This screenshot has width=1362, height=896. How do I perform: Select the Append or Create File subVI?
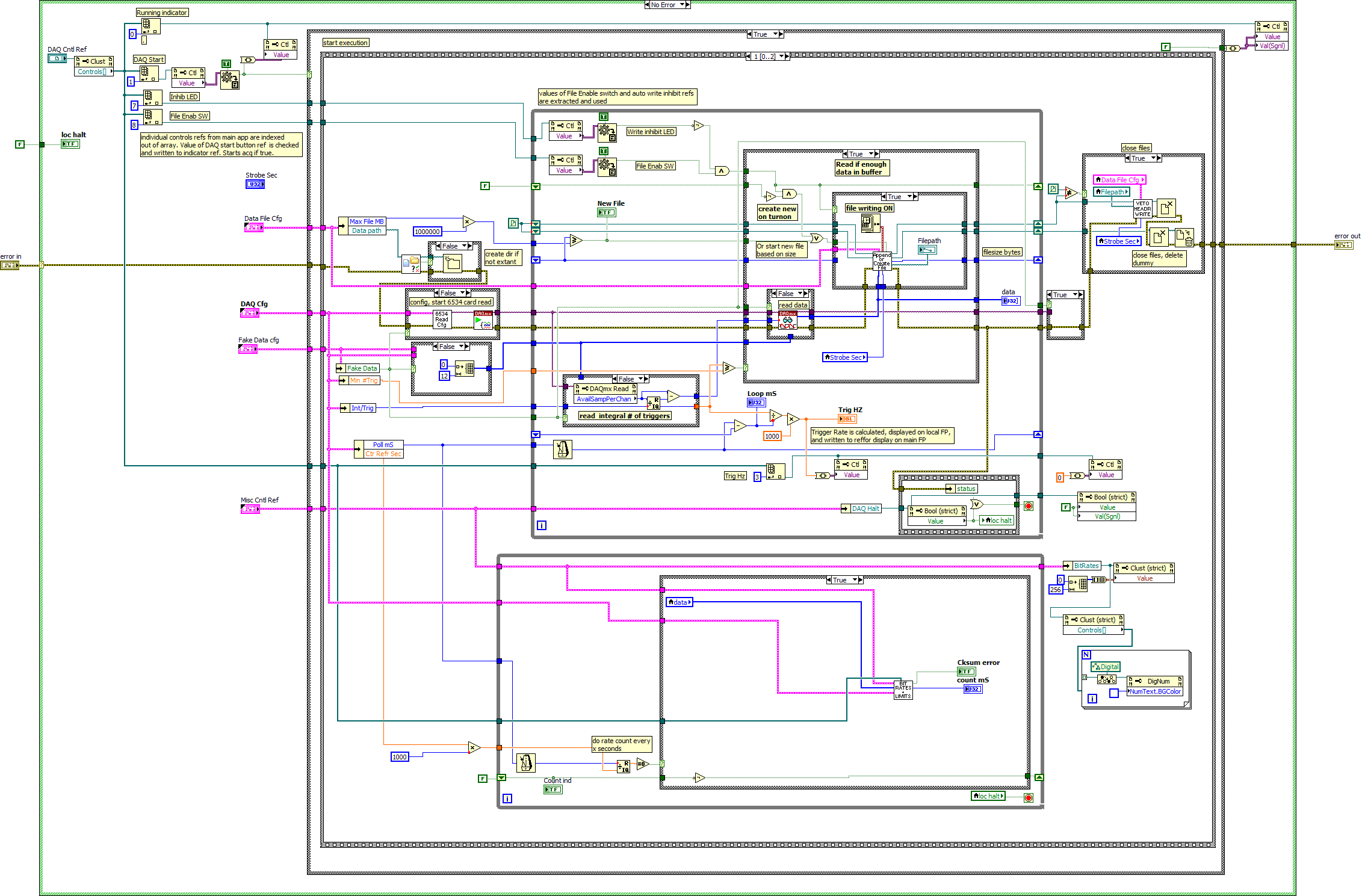click(882, 261)
